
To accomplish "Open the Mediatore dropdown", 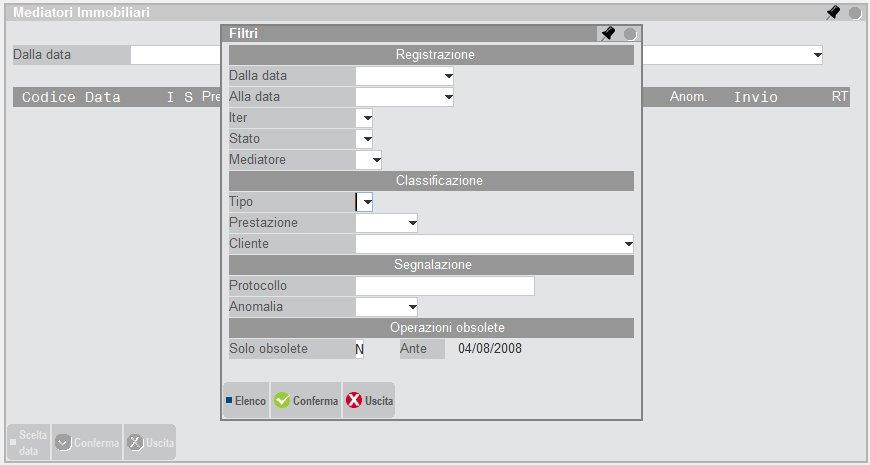I will (375, 160).
